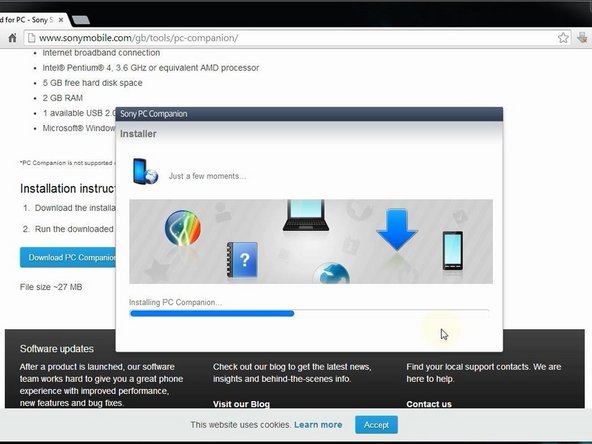Click the phone with globe installer icon
Screen dimensions: 592x444
coord(145,172)
